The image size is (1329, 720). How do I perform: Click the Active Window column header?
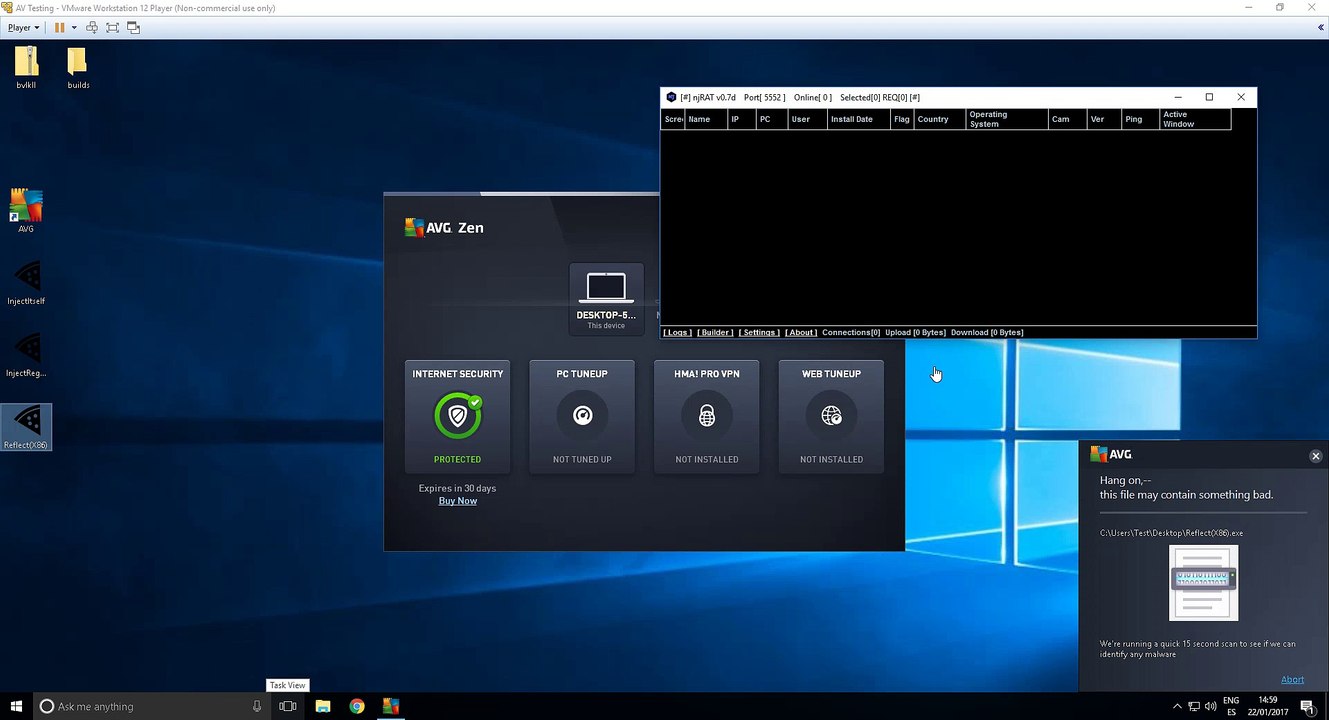[1195, 119]
